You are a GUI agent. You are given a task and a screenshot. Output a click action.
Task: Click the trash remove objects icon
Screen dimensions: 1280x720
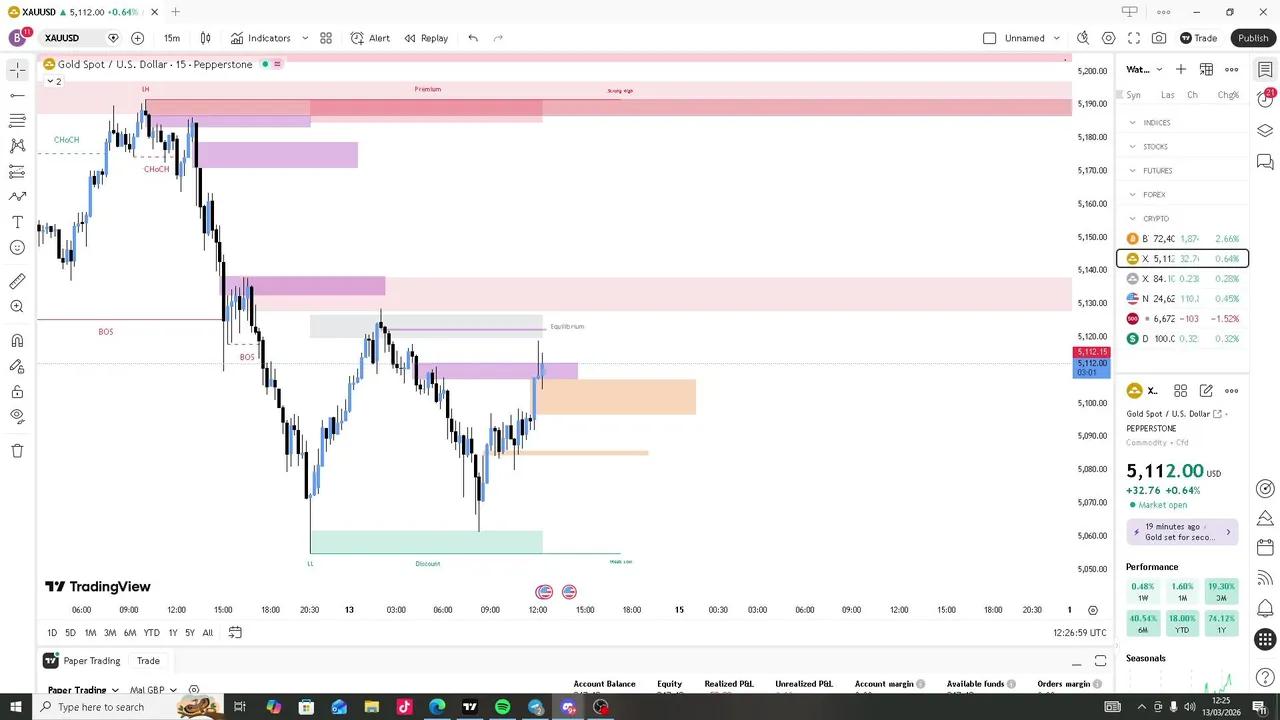17,451
